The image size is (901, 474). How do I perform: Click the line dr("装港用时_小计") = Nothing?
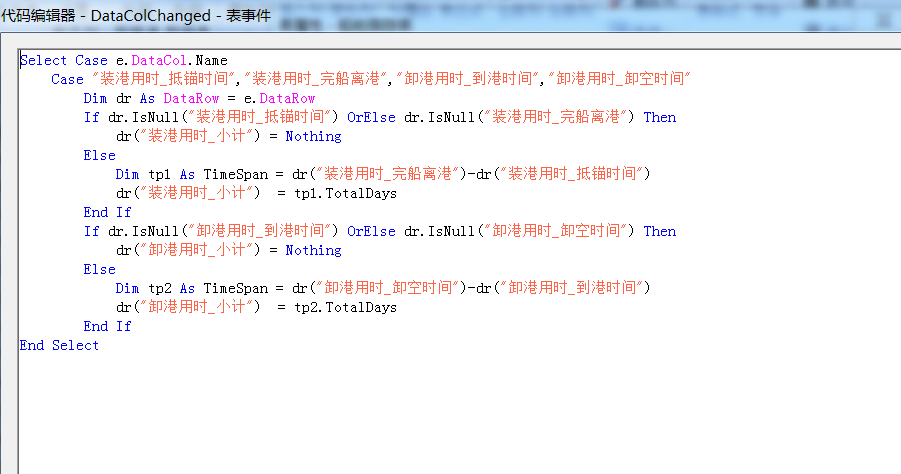coord(229,136)
